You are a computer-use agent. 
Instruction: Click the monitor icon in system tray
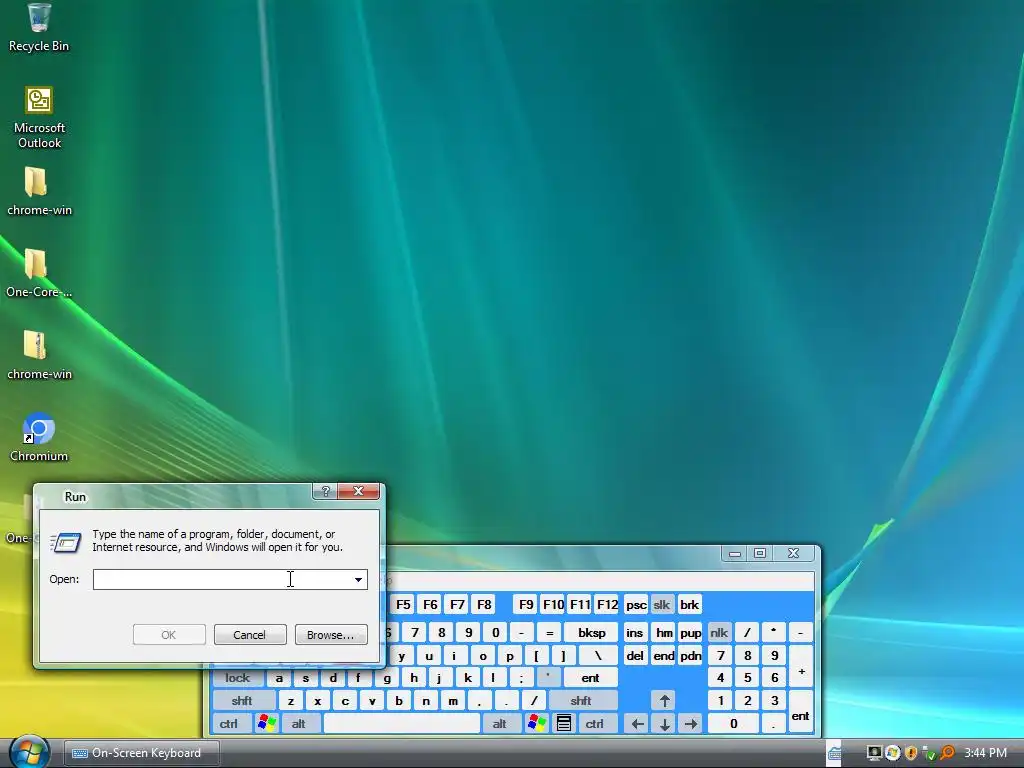[x=874, y=753]
